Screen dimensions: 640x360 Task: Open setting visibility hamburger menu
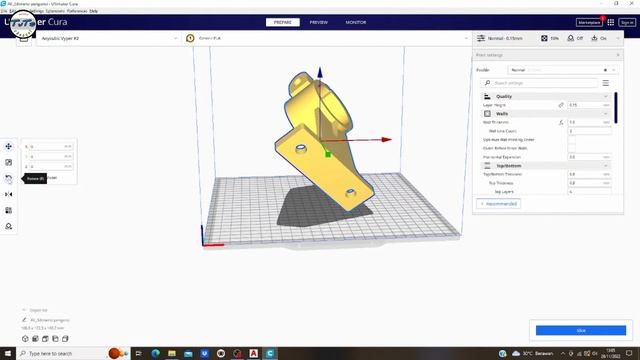pos(606,83)
